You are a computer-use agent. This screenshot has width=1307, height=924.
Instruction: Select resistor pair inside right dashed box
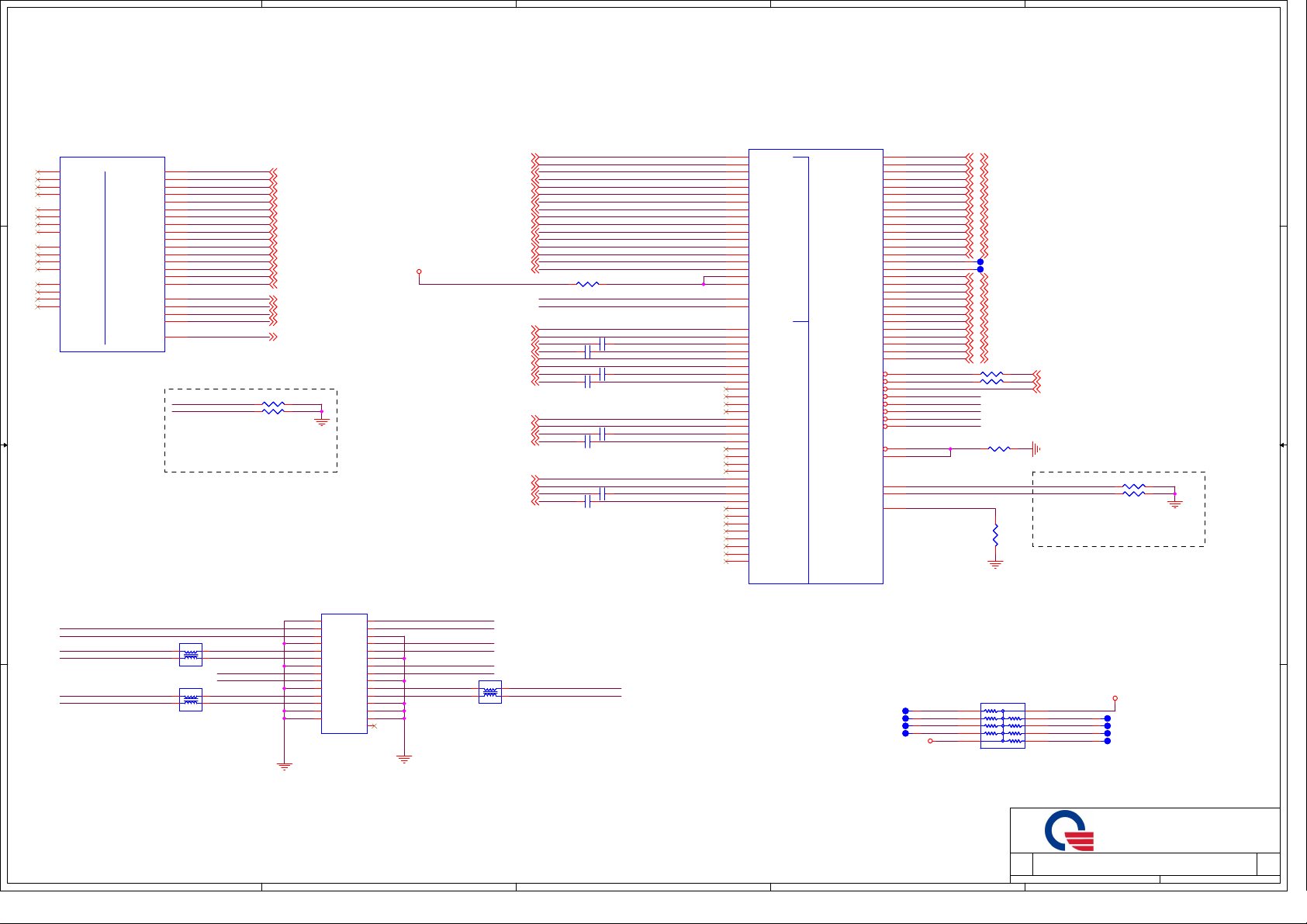coord(1134,490)
